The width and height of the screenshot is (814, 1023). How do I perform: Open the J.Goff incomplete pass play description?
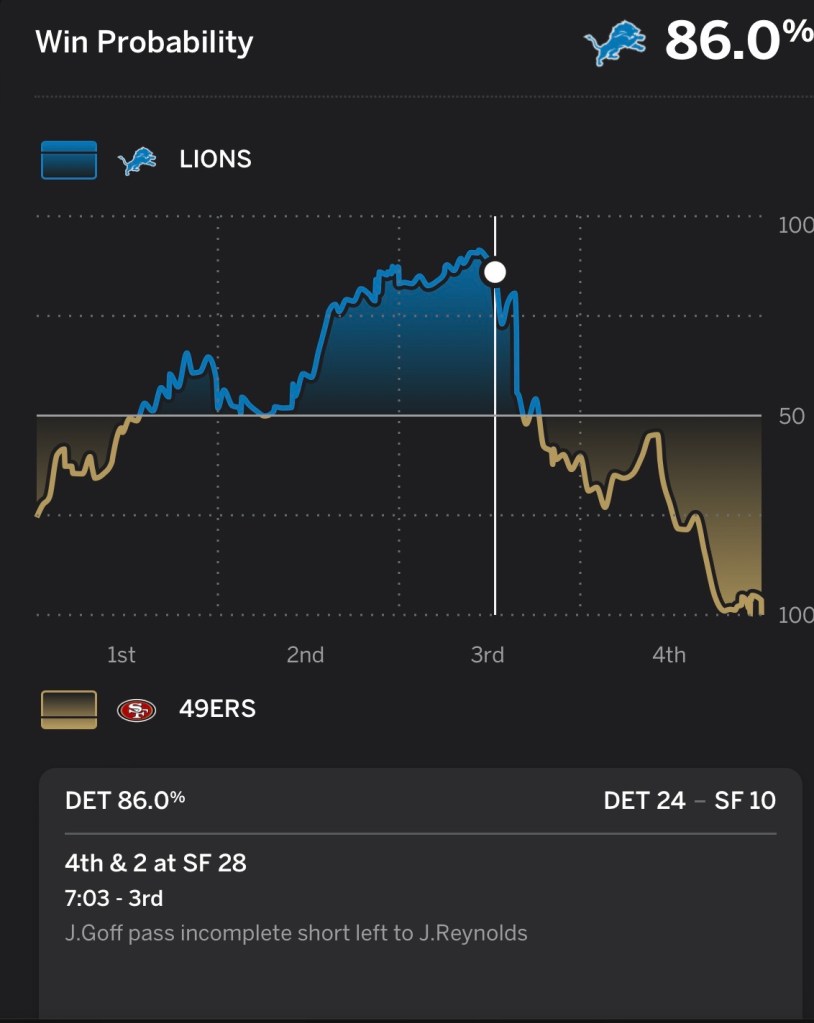[296, 934]
